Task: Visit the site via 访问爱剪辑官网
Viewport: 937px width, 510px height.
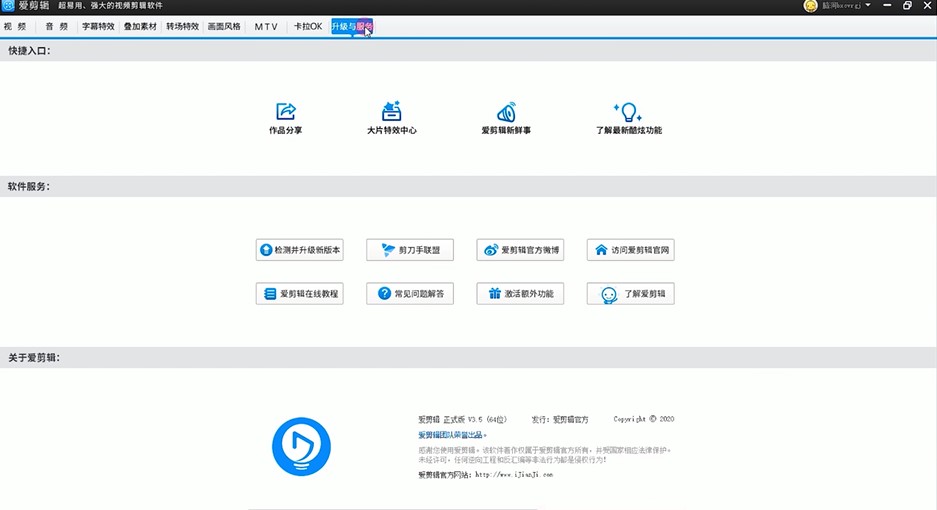Action: tap(630, 250)
